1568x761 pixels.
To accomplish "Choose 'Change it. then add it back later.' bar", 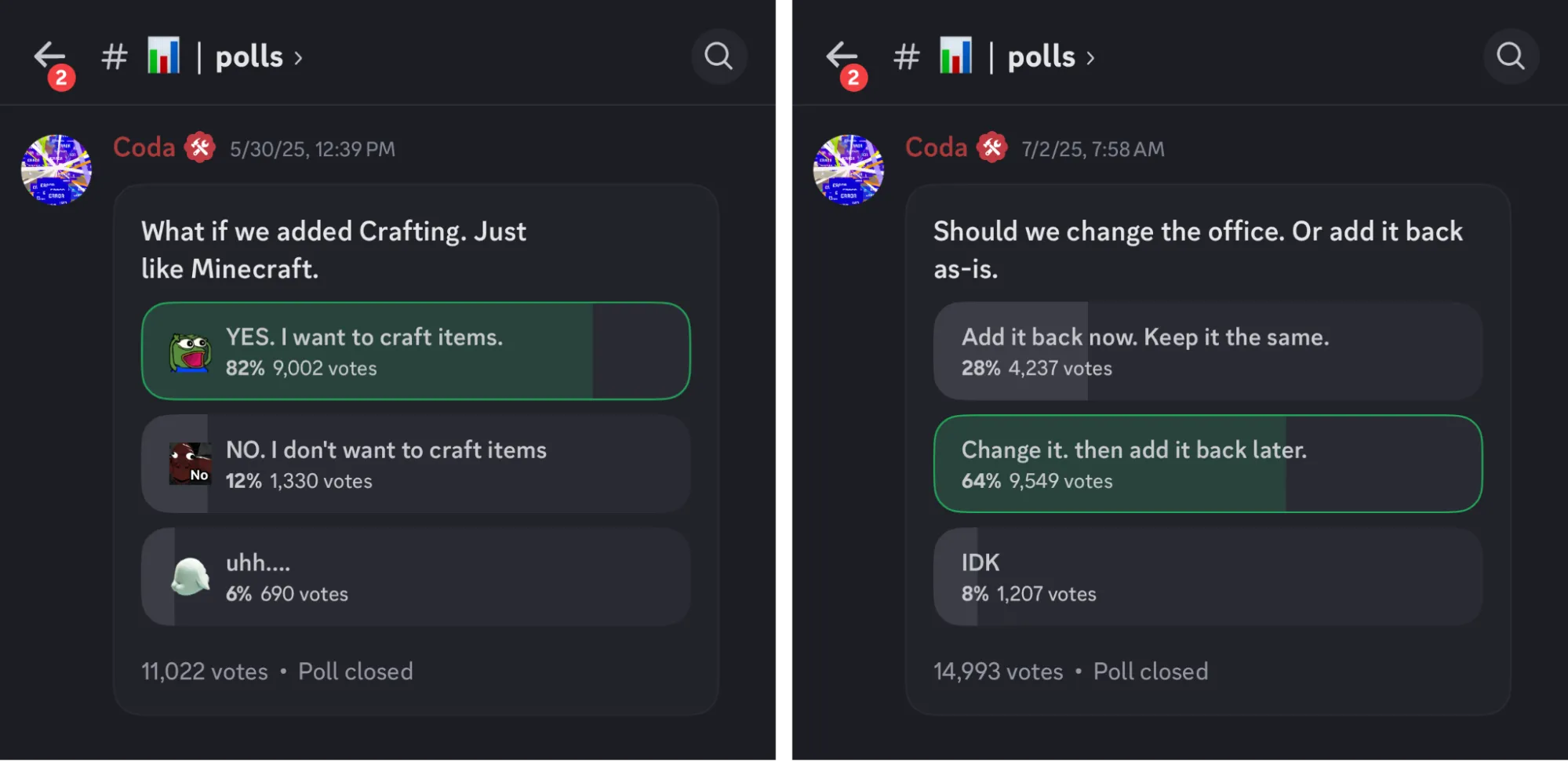I will tap(1208, 464).
